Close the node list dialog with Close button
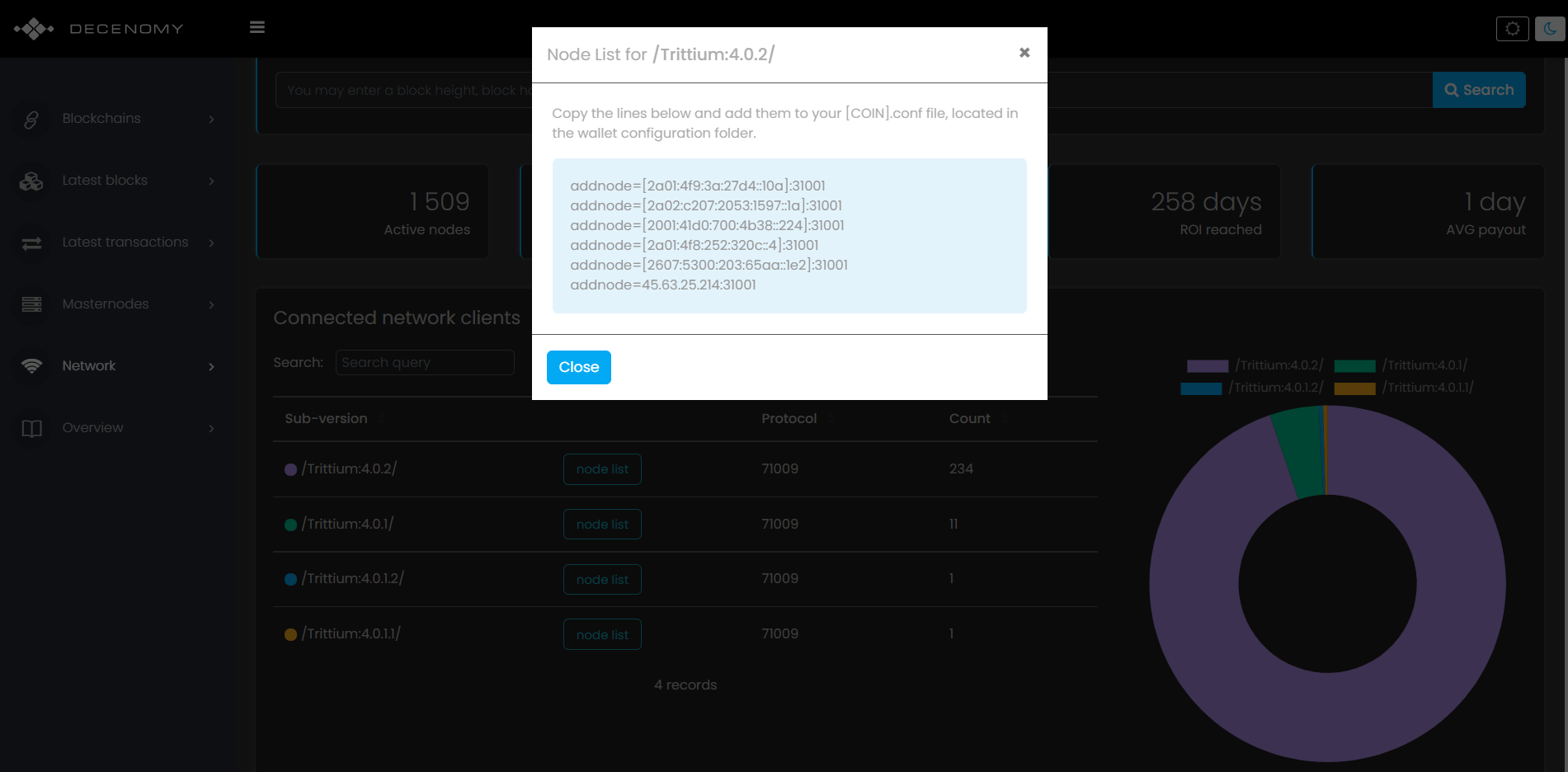1568x772 pixels. pos(578,367)
